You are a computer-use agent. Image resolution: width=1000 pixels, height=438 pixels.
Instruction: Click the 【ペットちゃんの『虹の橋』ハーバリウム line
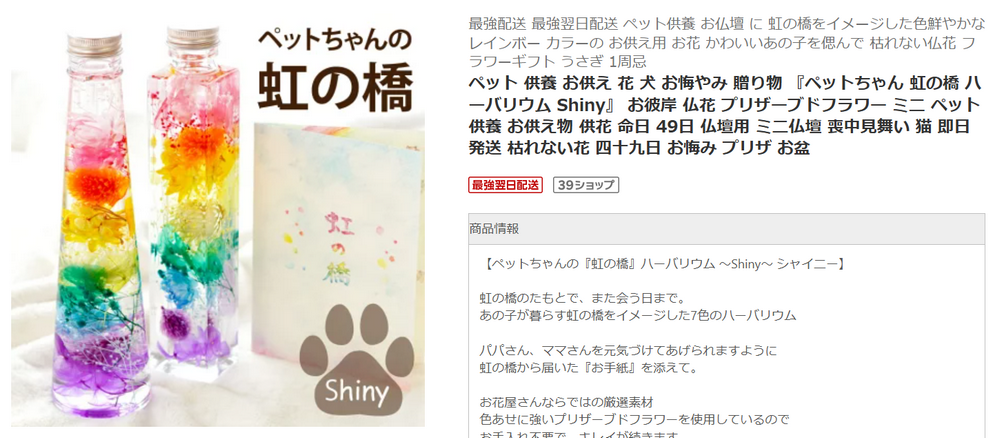(x=664, y=263)
